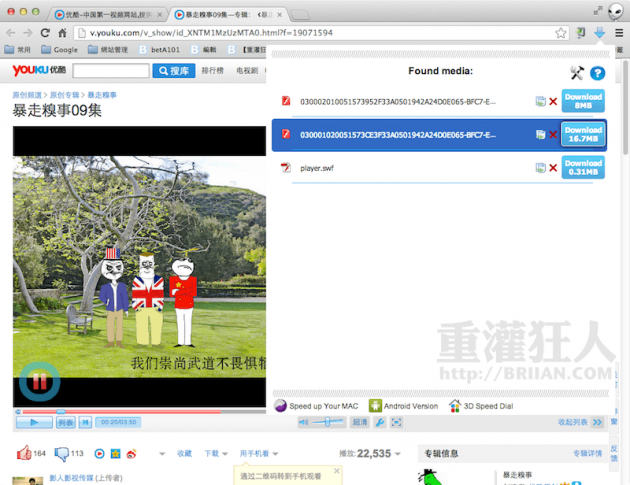Close the 暴走糗事09集 tab
Image resolution: width=630 pixels, height=485 pixels.
coord(279,15)
